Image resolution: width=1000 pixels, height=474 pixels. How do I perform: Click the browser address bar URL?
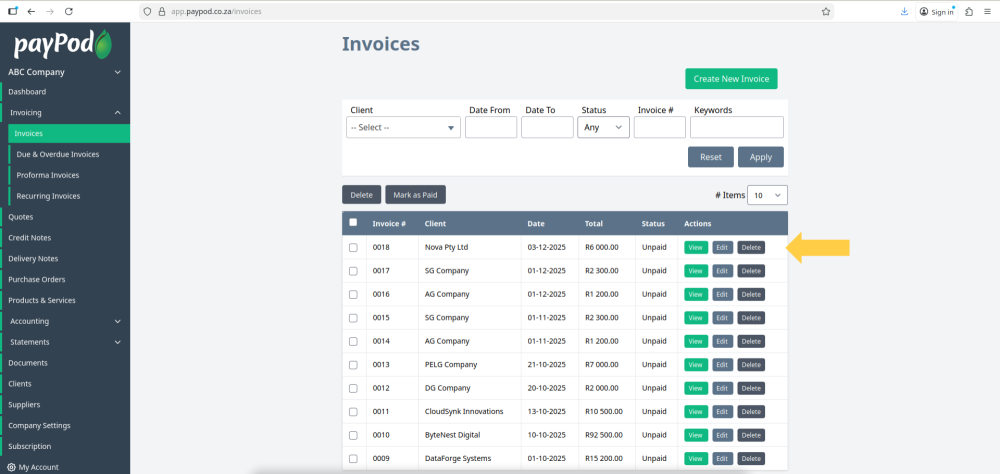coord(216,11)
